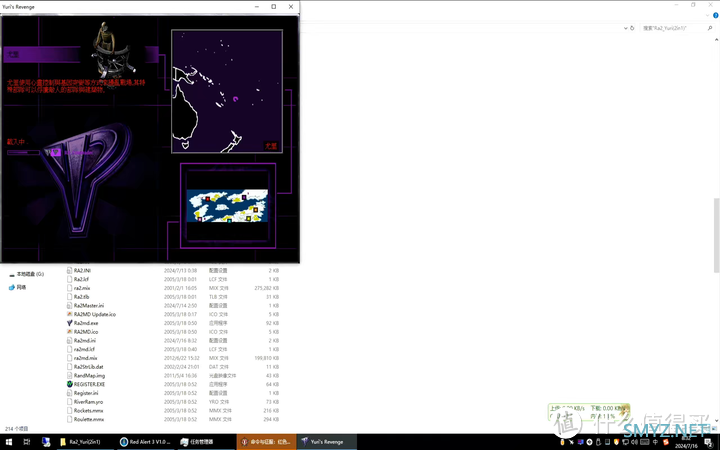Collapse the Explorer ribbon chevron

(708, 15)
